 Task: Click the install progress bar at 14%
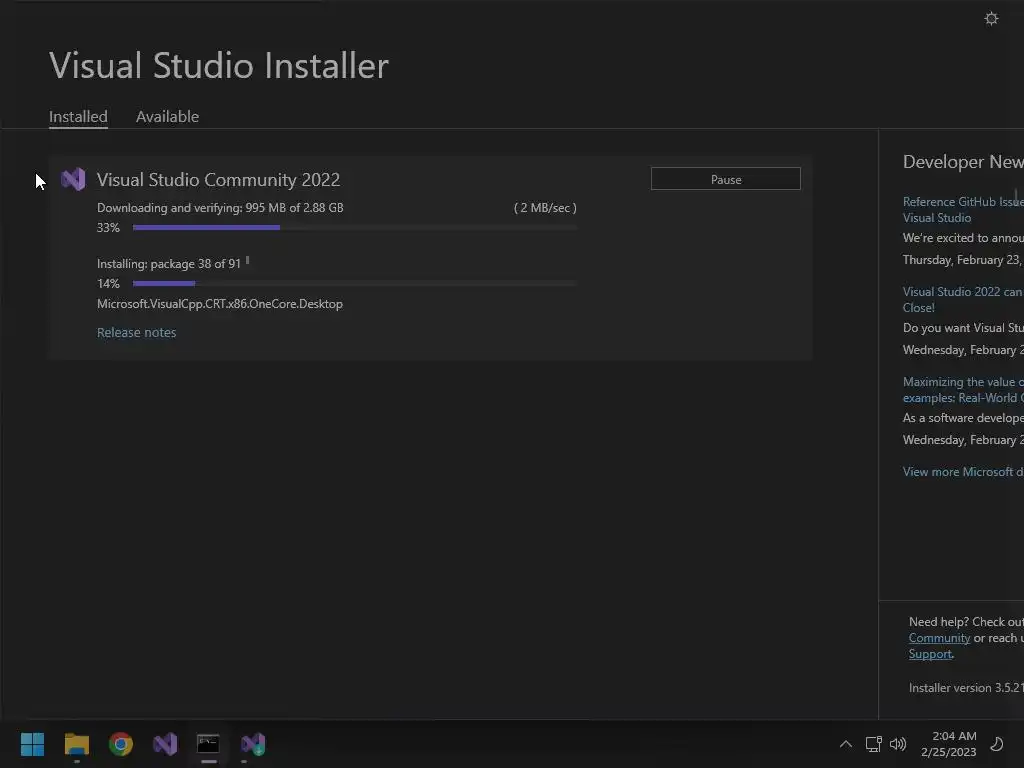355,283
